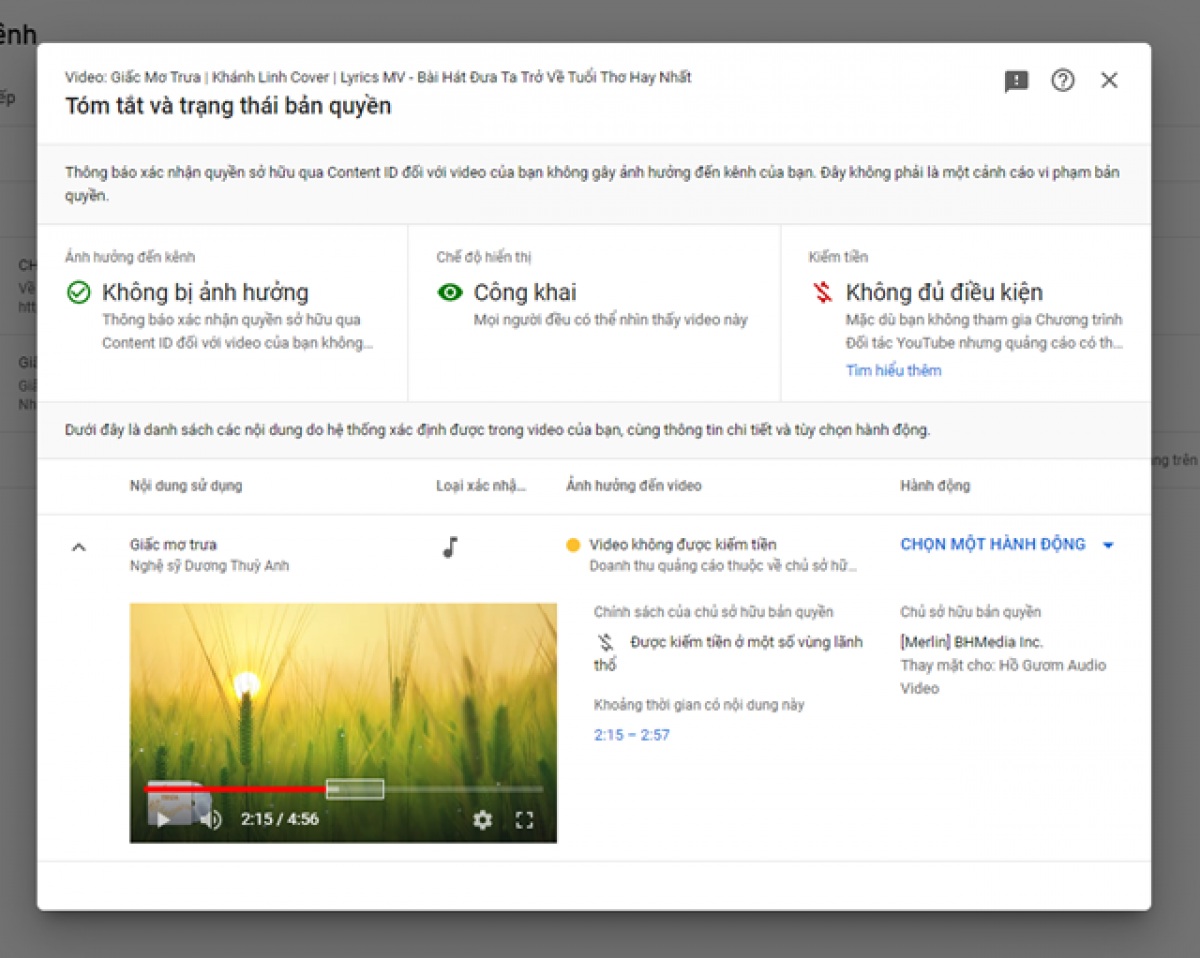Close the copyright summary dialog
Screen dimensions: 1200x958
coord(1109,81)
